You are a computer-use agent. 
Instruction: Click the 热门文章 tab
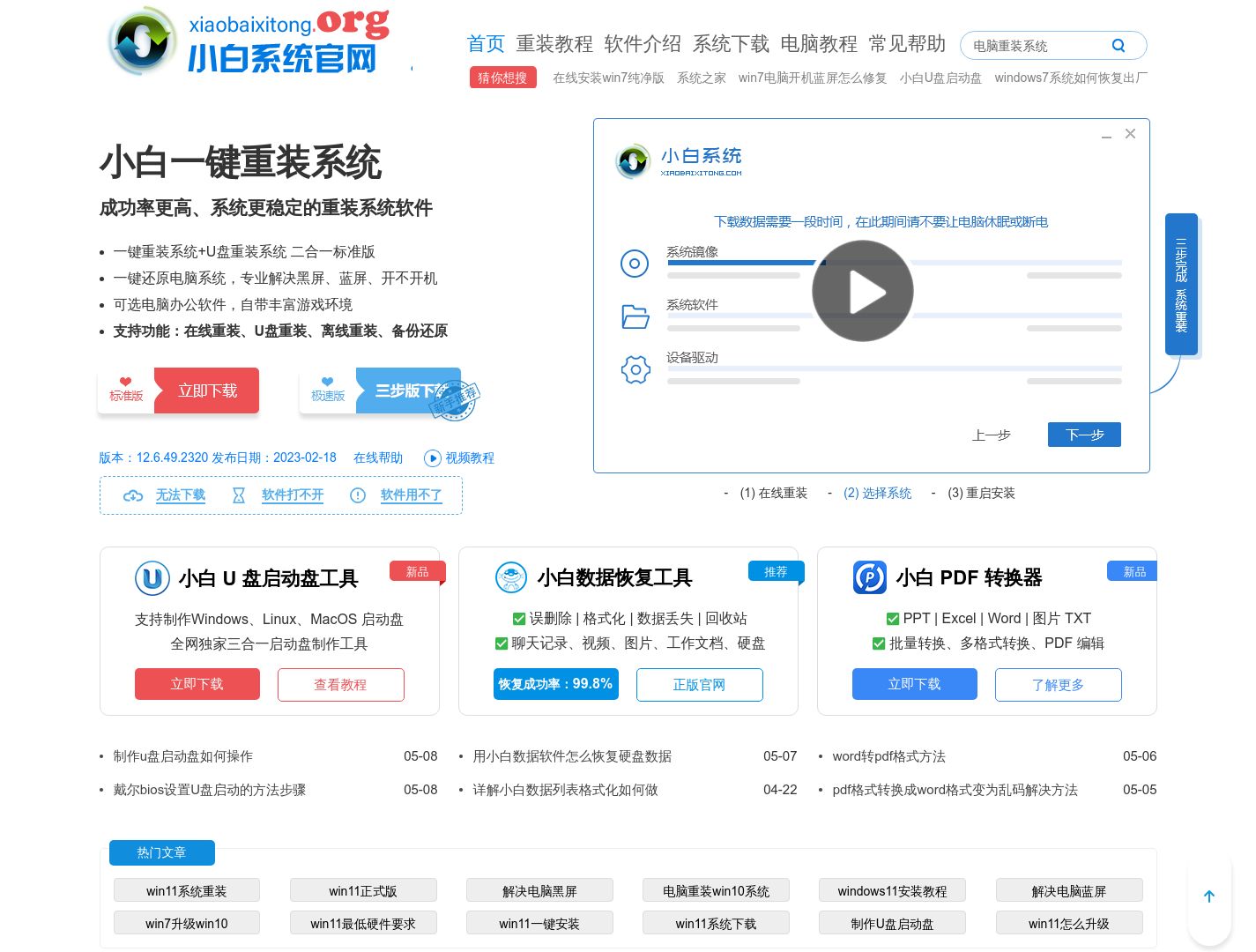pyautogui.click(x=162, y=852)
